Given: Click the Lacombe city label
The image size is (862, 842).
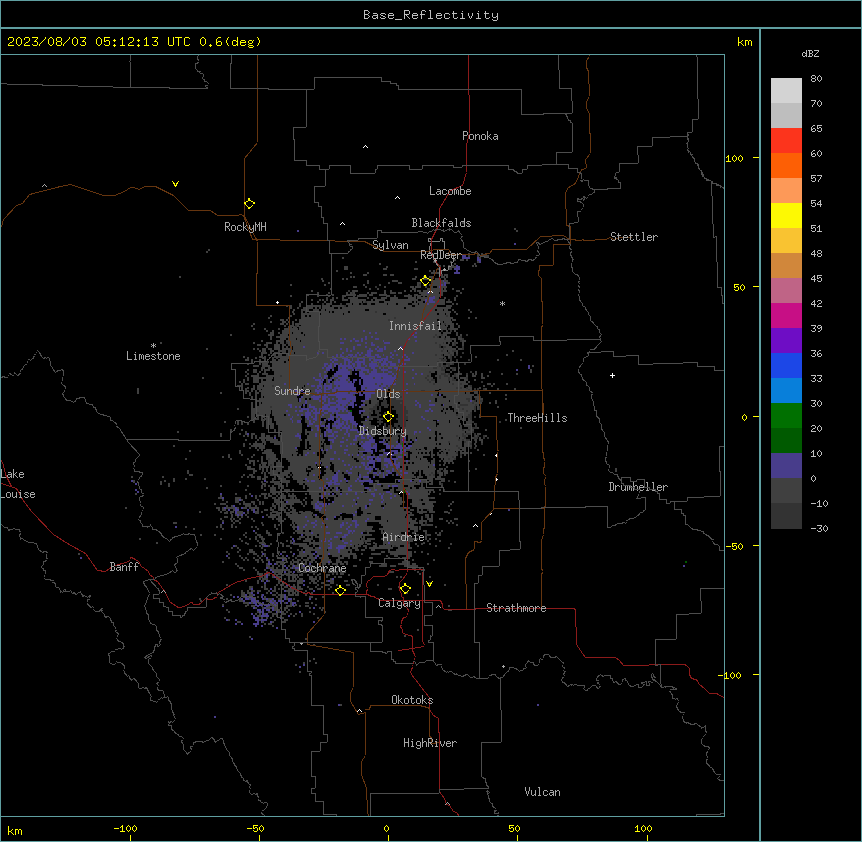Looking at the screenshot, I should [x=450, y=191].
